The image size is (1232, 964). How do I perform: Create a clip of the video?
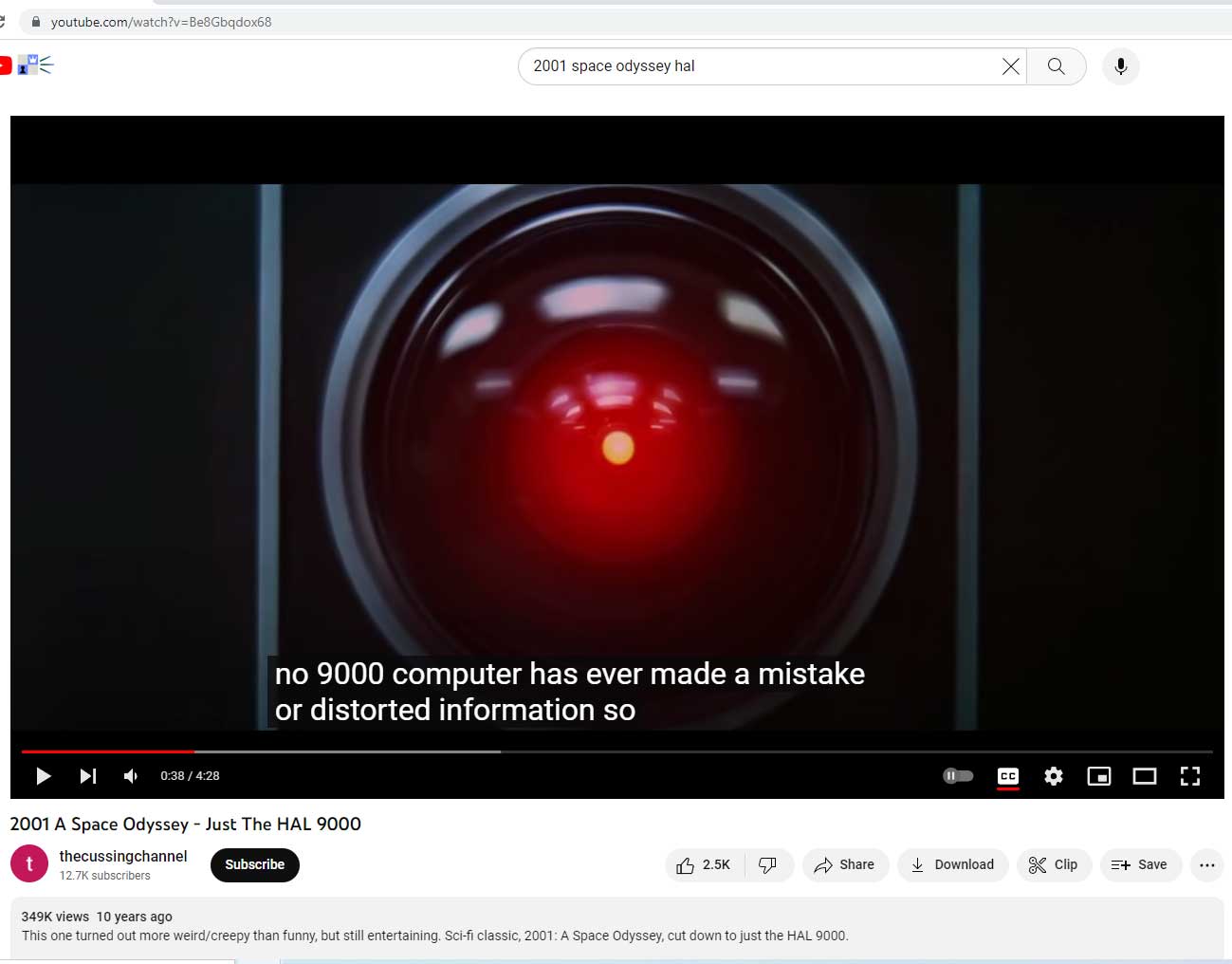click(1054, 864)
